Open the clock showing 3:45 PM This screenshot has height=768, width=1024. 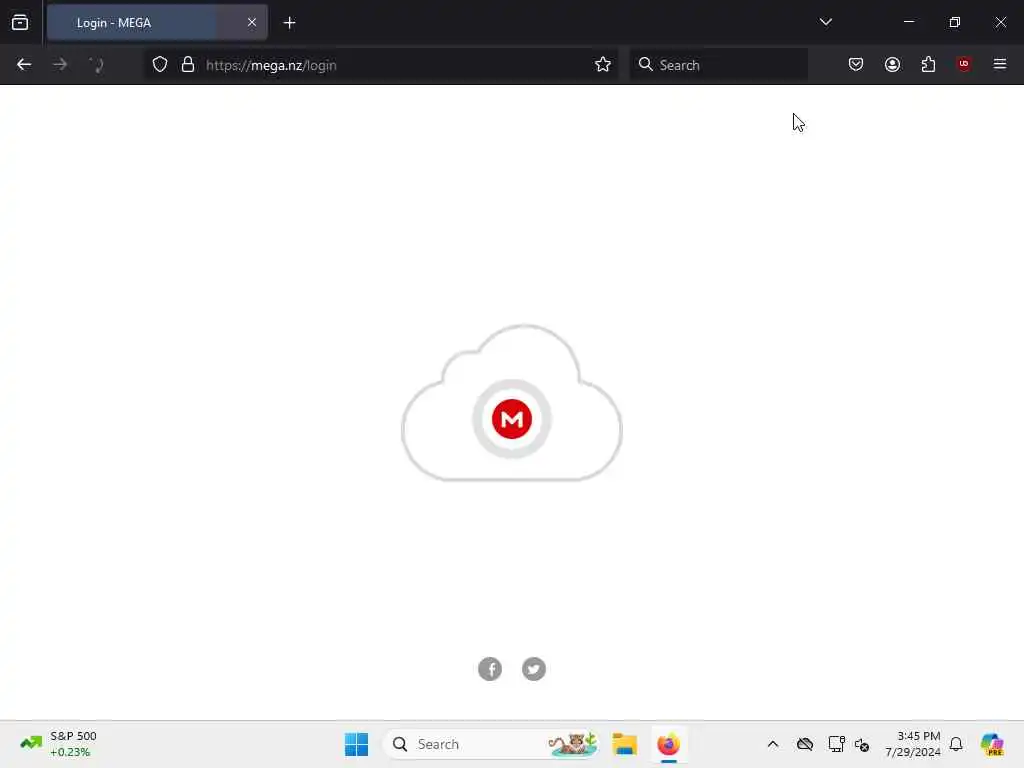tap(912, 744)
